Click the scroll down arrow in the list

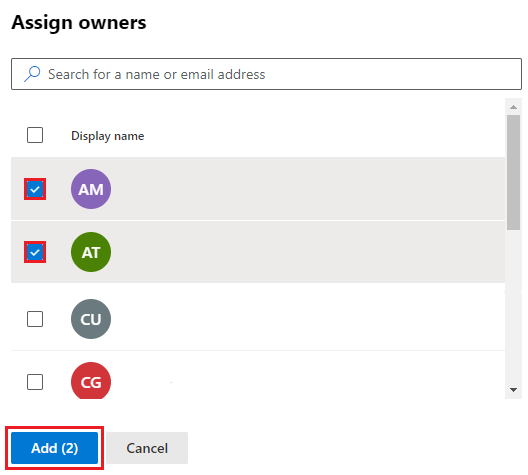(x=513, y=390)
